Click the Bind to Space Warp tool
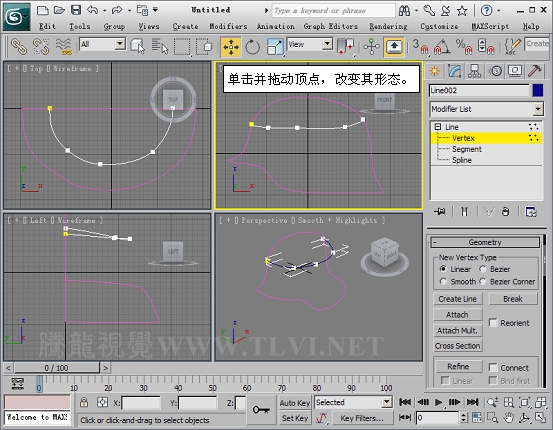 (x=64, y=47)
